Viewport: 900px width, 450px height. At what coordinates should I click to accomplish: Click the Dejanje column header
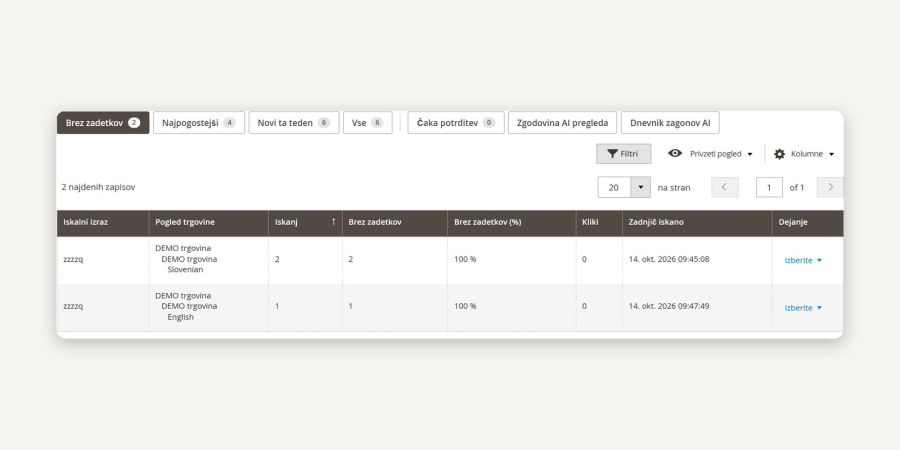[x=807, y=223]
